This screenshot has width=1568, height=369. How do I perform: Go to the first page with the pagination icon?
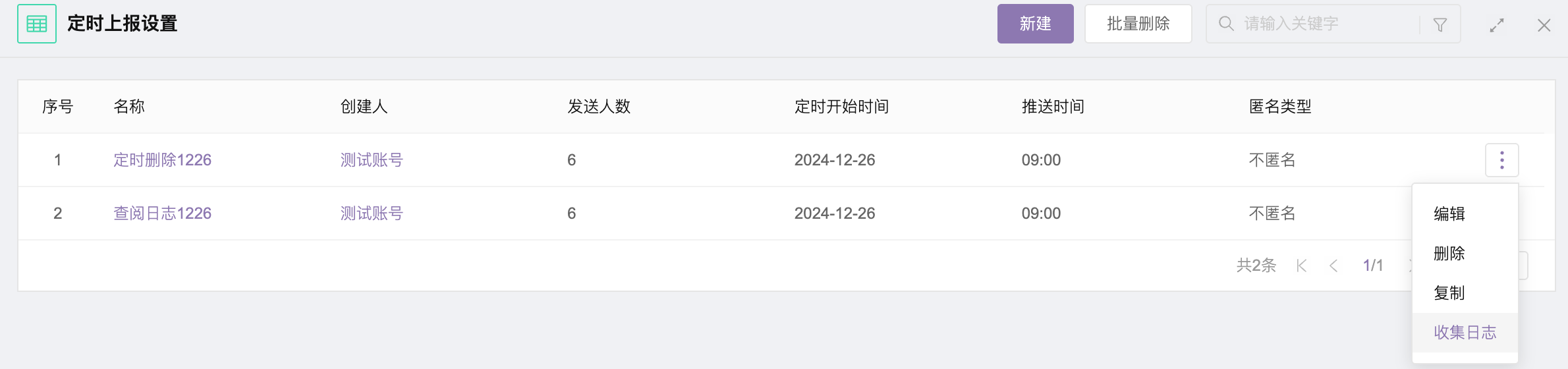coord(1301,266)
